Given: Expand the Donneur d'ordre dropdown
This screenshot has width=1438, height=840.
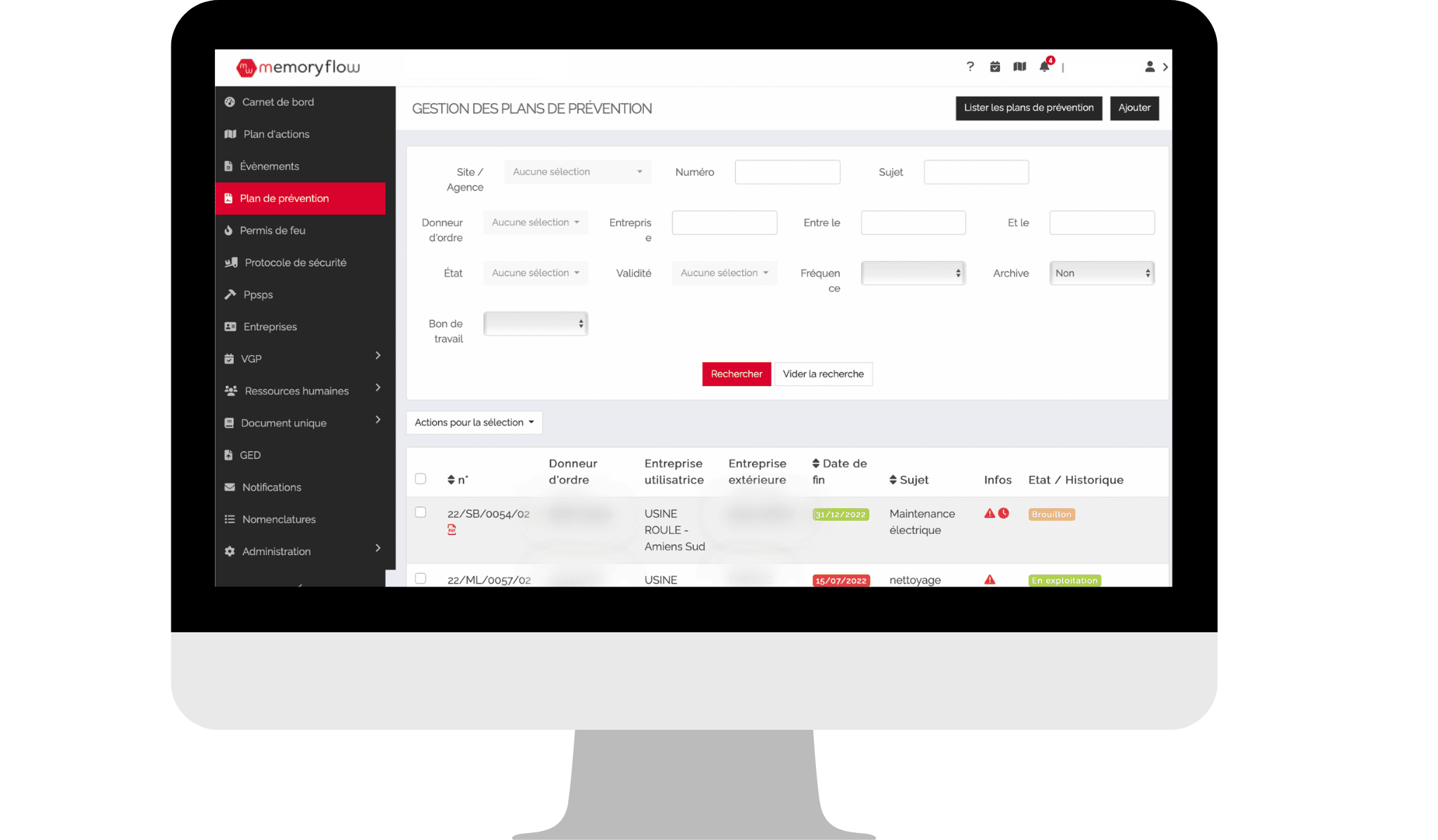Looking at the screenshot, I should point(535,222).
